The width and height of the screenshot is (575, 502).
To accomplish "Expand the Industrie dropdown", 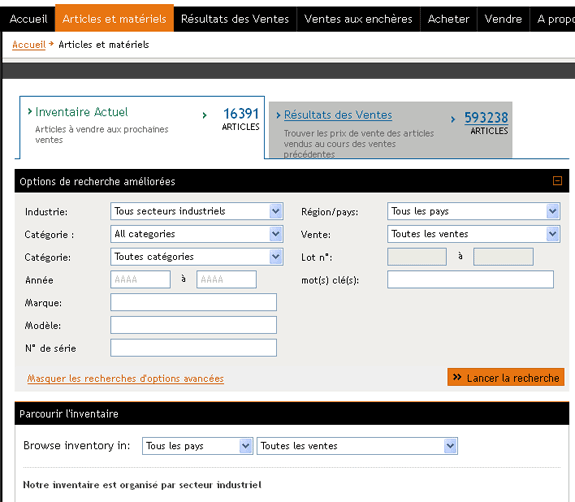I will (197, 211).
